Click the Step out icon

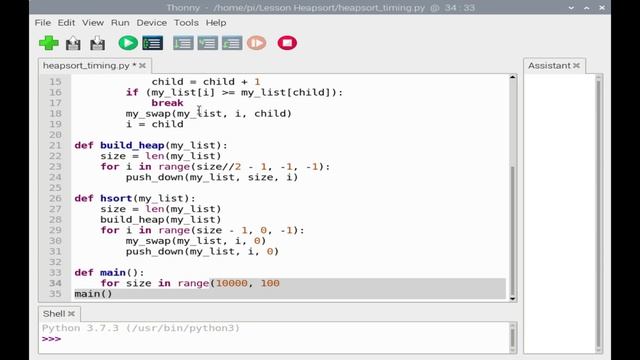(x=232, y=43)
